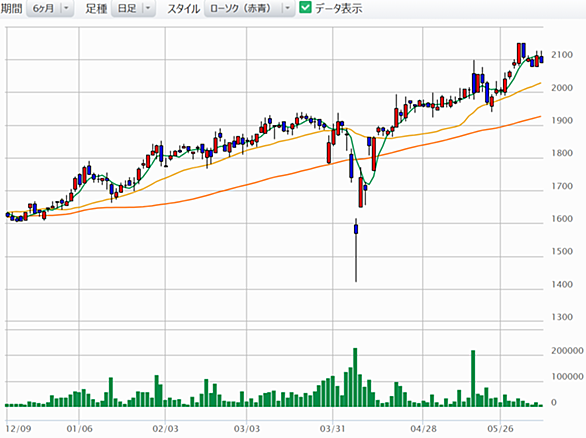Click the 1700 price axis label
This screenshot has width=586, height=438.
pyautogui.click(x=562, y=186)
